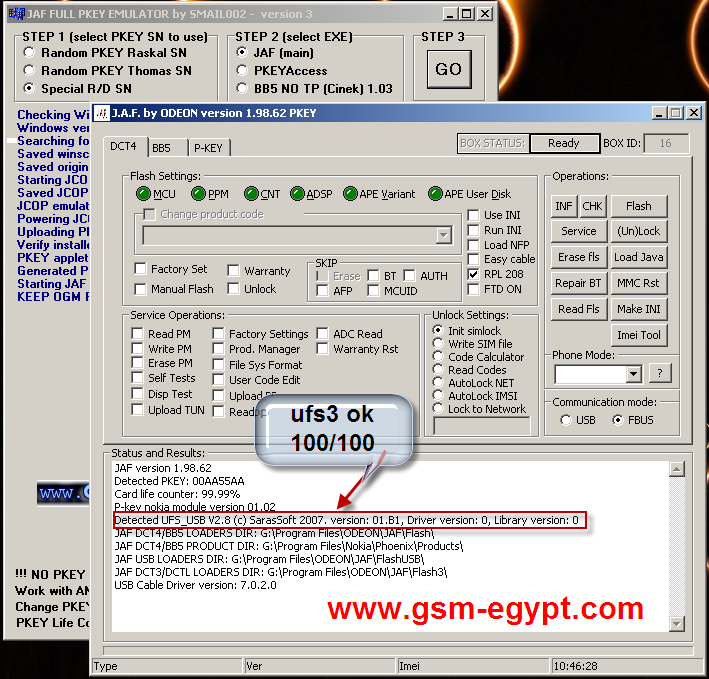Switch to the DCT4 tab
The height and width of the screenshot is (679, 709).
123,146
